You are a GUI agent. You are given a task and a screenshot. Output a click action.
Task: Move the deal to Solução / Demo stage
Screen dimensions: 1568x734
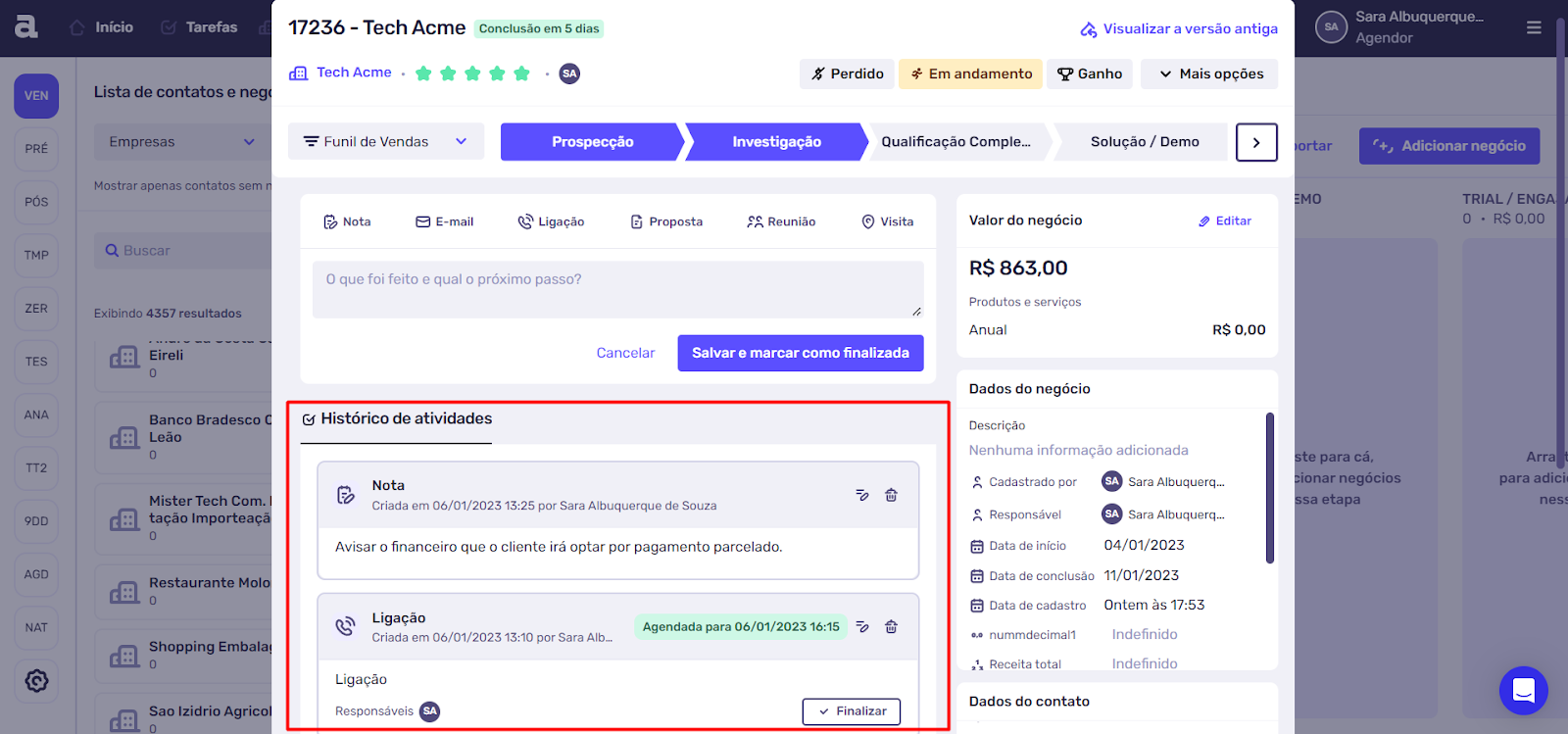(1144, 142)
